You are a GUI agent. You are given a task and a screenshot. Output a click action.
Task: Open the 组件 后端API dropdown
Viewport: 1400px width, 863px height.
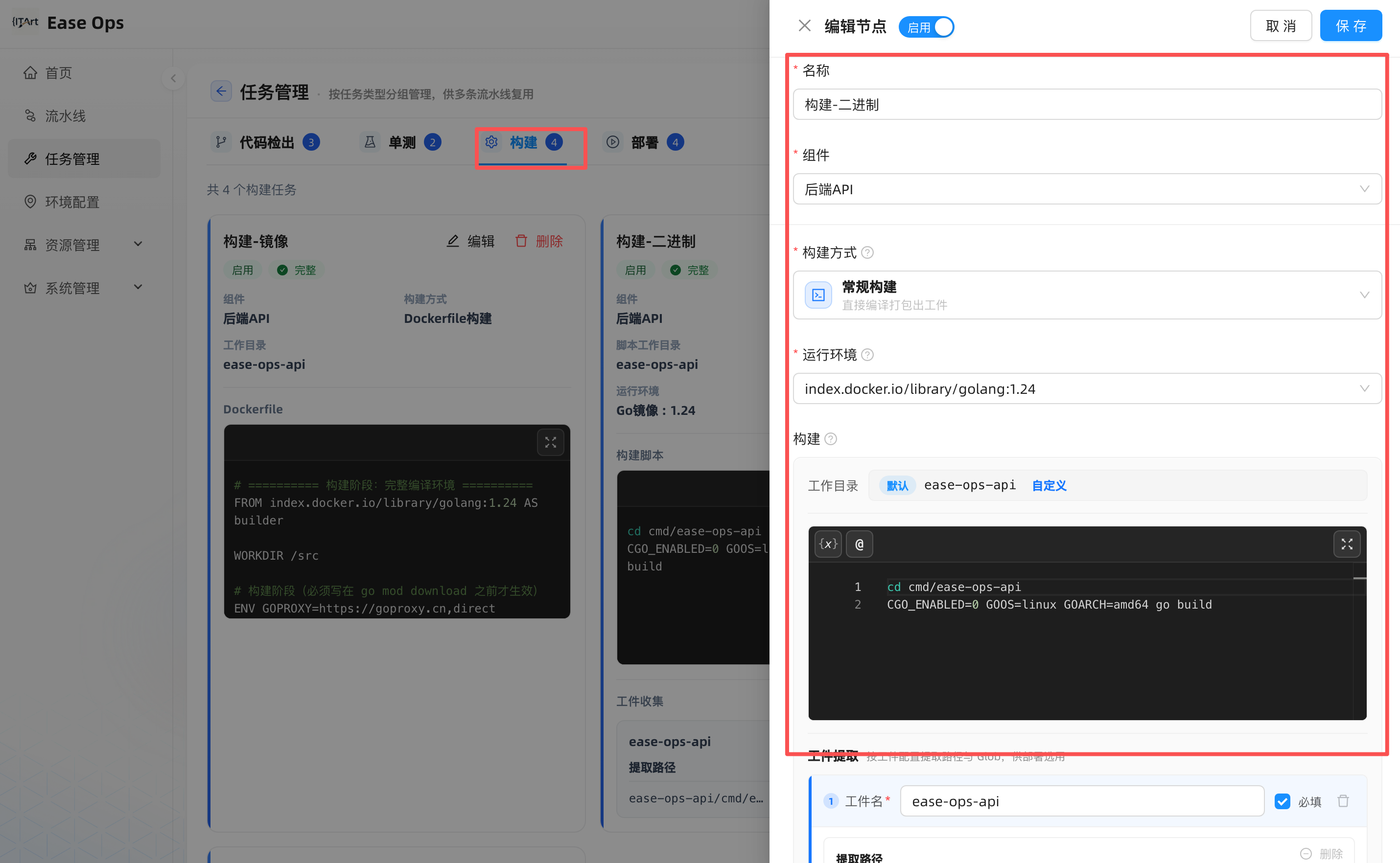point(1087,189)
